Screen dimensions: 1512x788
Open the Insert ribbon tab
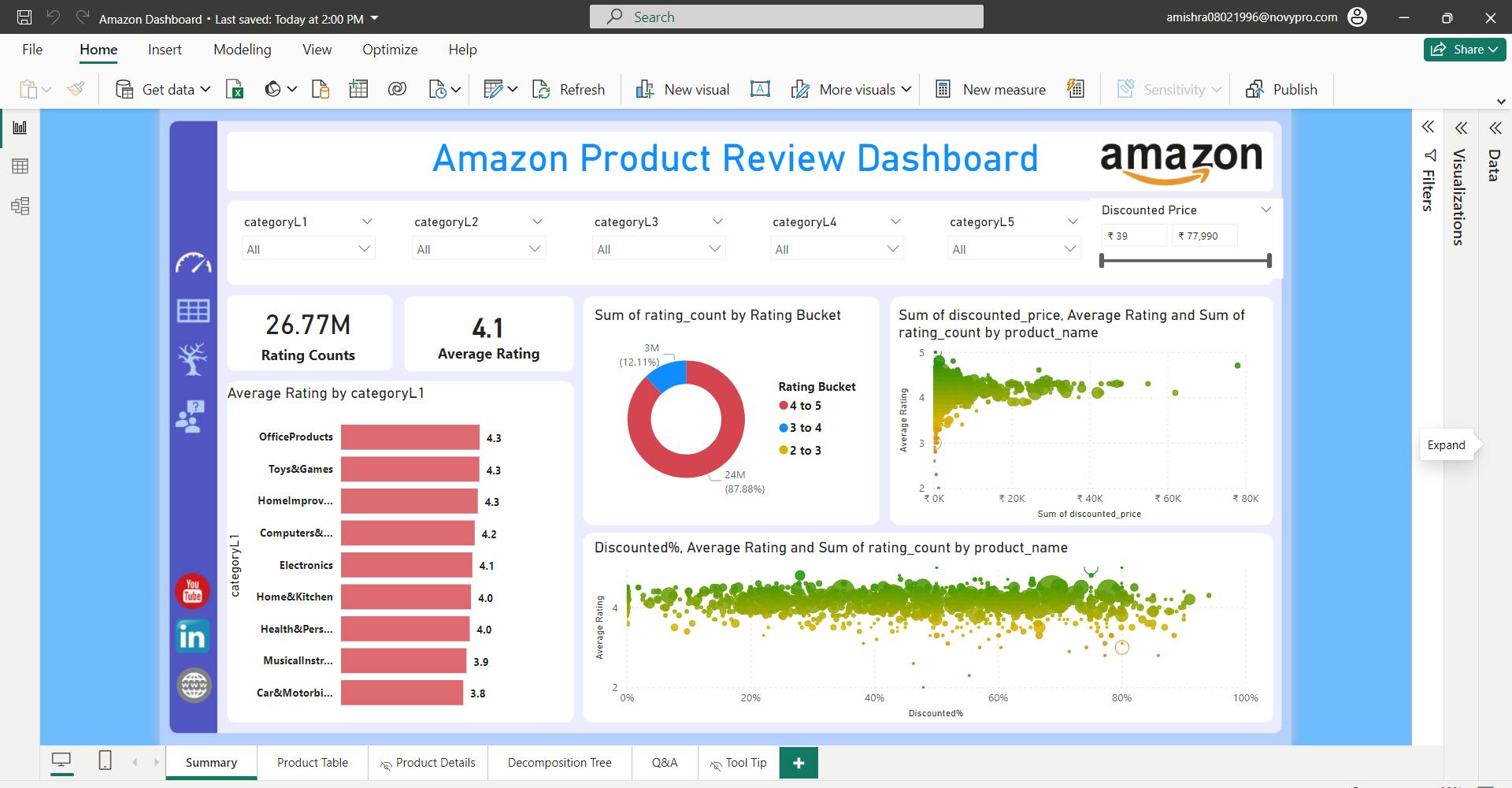click(x=165, y=50)
